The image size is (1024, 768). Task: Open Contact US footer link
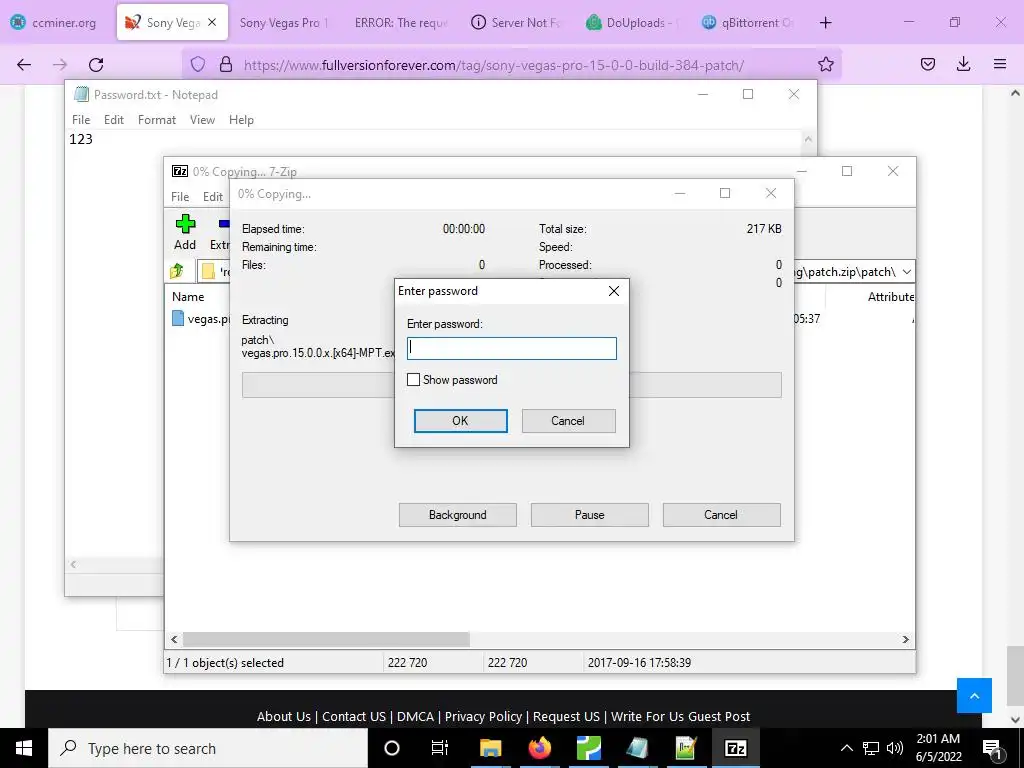click(353, 716)
